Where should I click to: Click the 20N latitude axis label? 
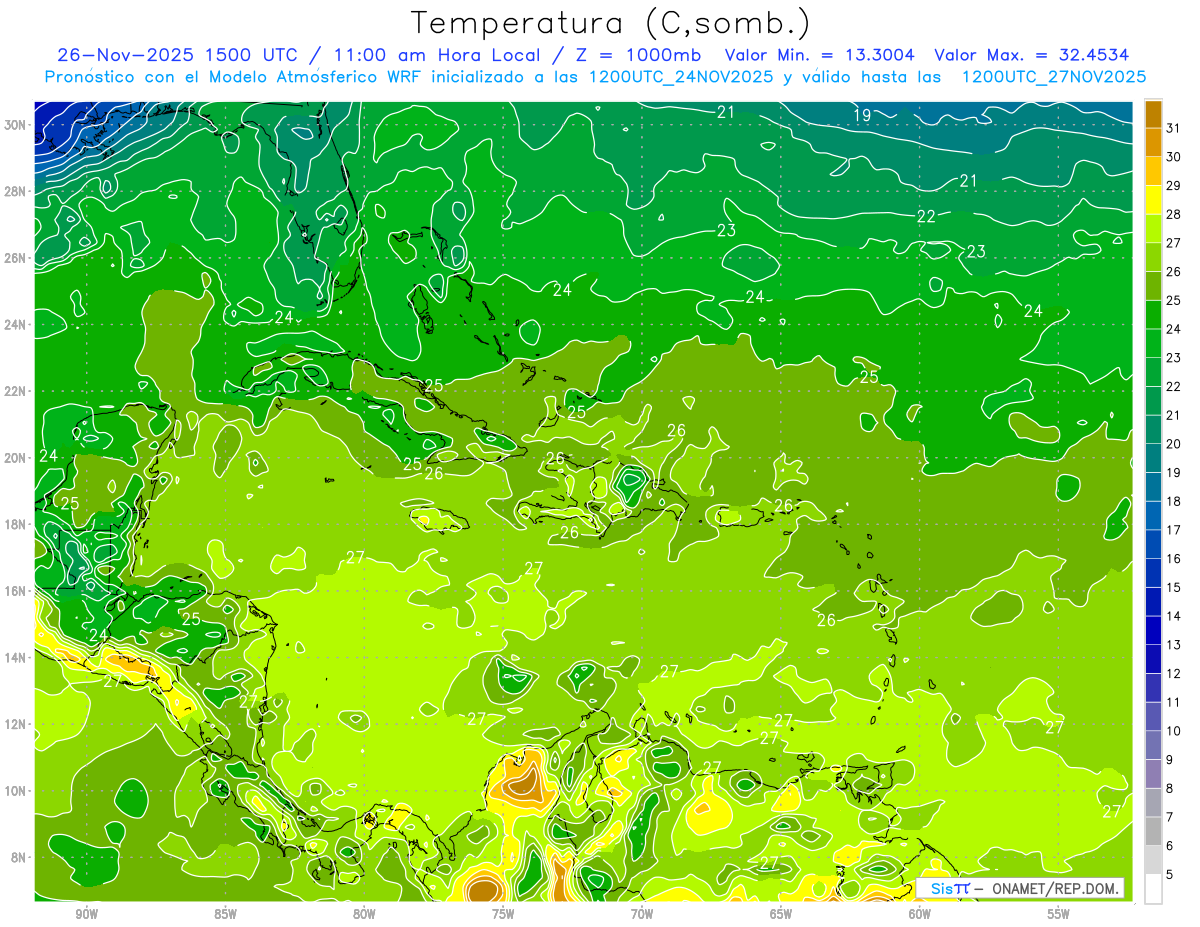pos(16,458)
